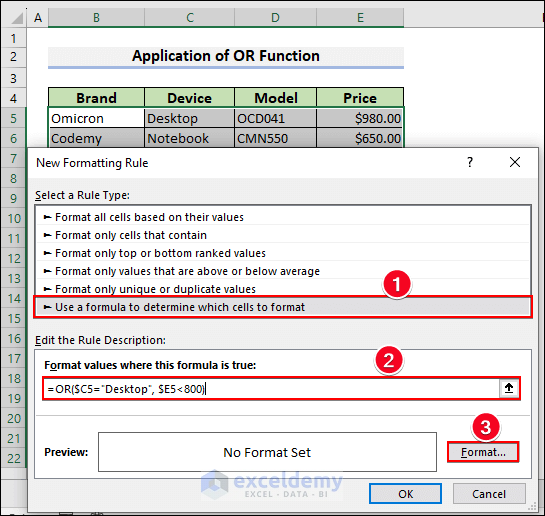Screen dimensions: 545x516
Task: Click the dialog resize grip at bottom corner
Action: [x=532, y=507]
